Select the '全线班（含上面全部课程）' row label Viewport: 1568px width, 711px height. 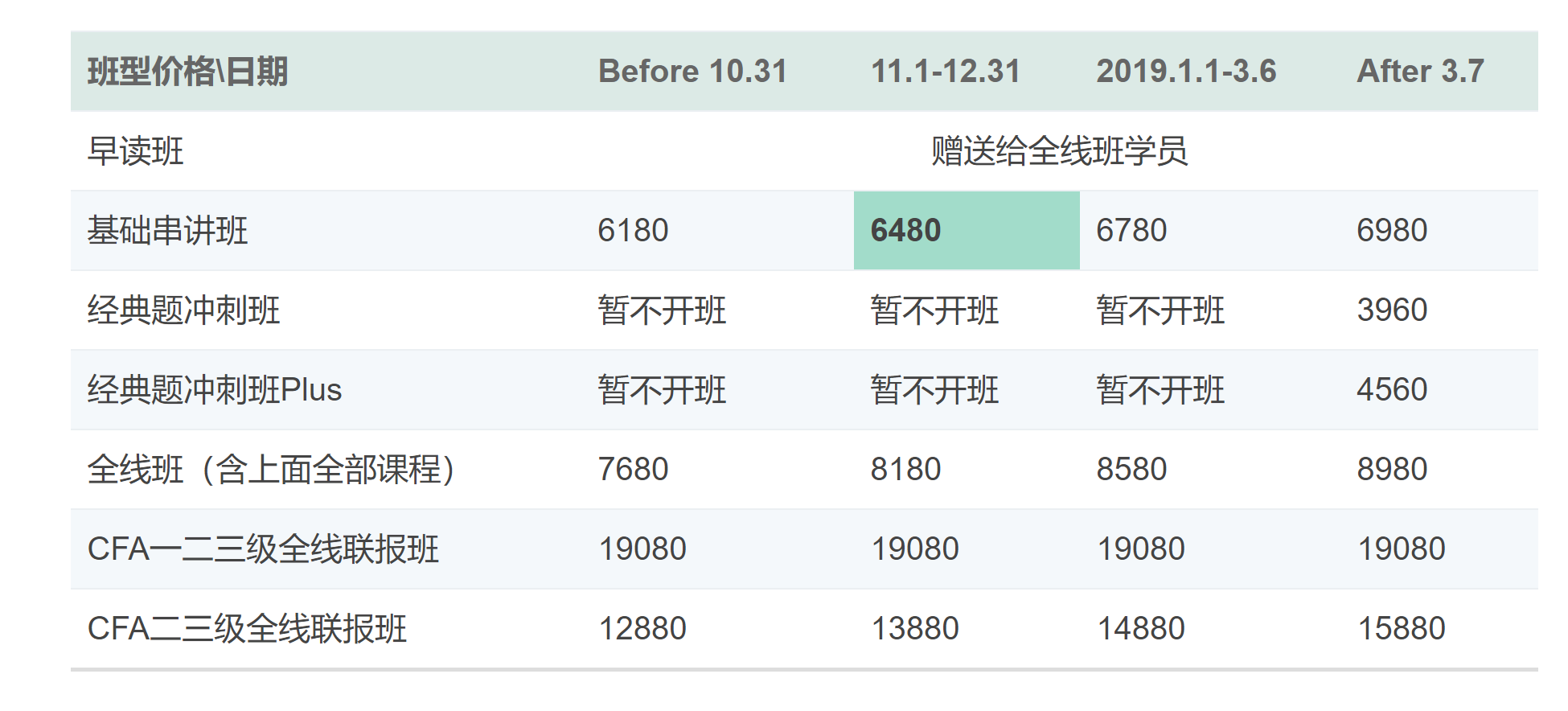click(x=272, y=470)
